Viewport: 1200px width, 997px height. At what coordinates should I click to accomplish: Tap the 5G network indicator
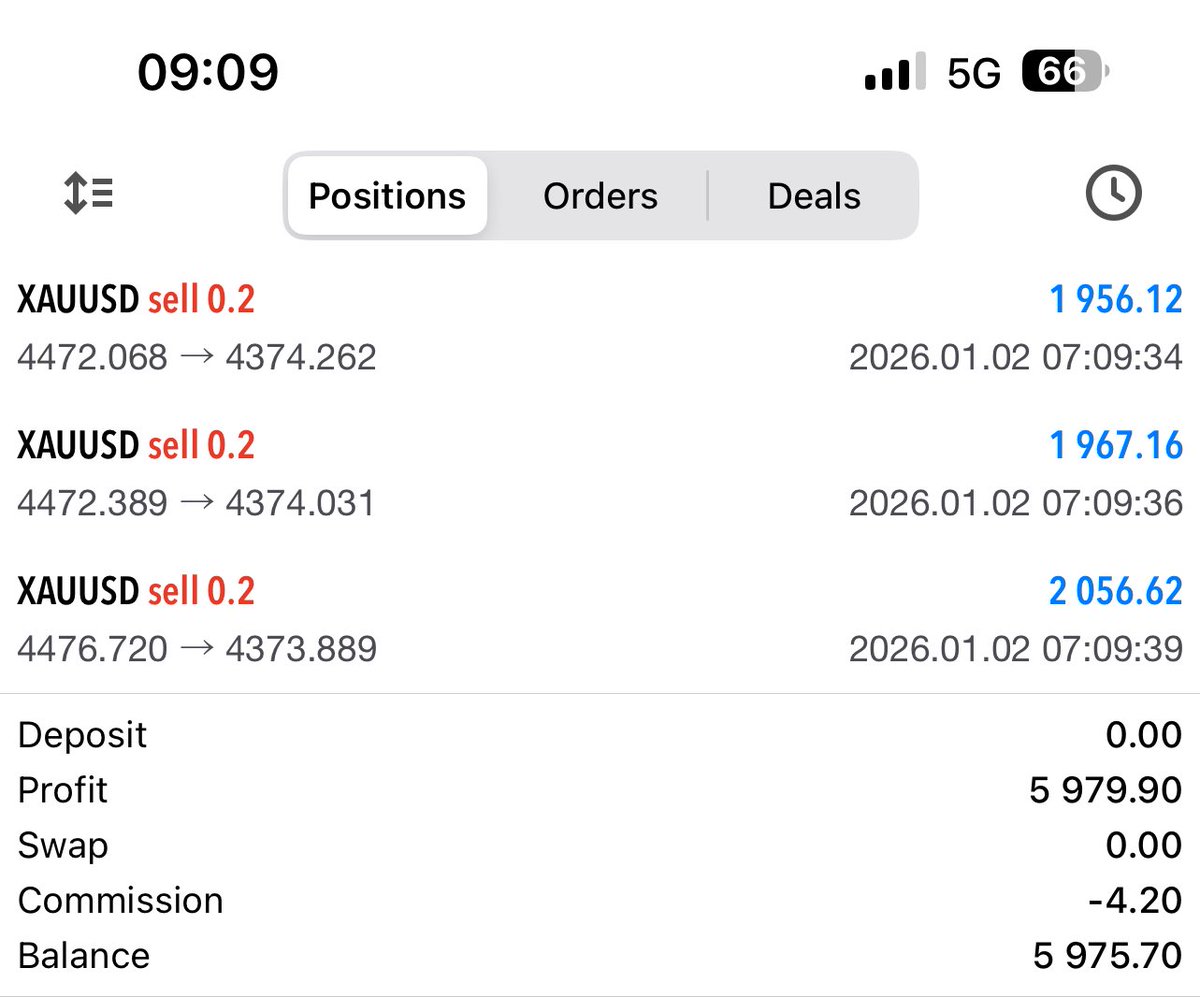tap(974, 74)
